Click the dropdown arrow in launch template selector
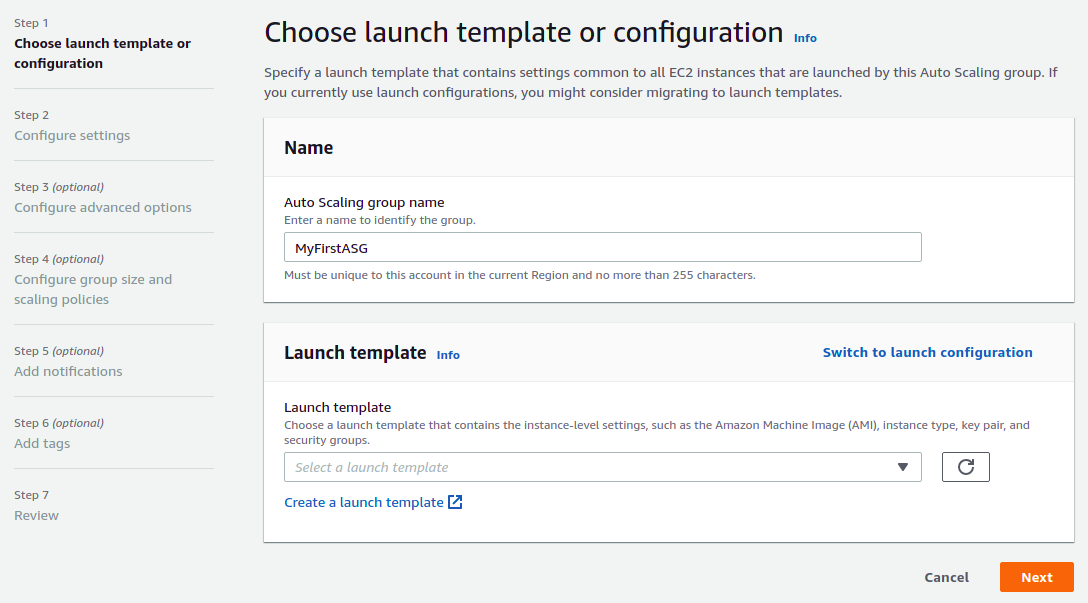The height and width of the screenshot is (603, 1088). [902, 467]
